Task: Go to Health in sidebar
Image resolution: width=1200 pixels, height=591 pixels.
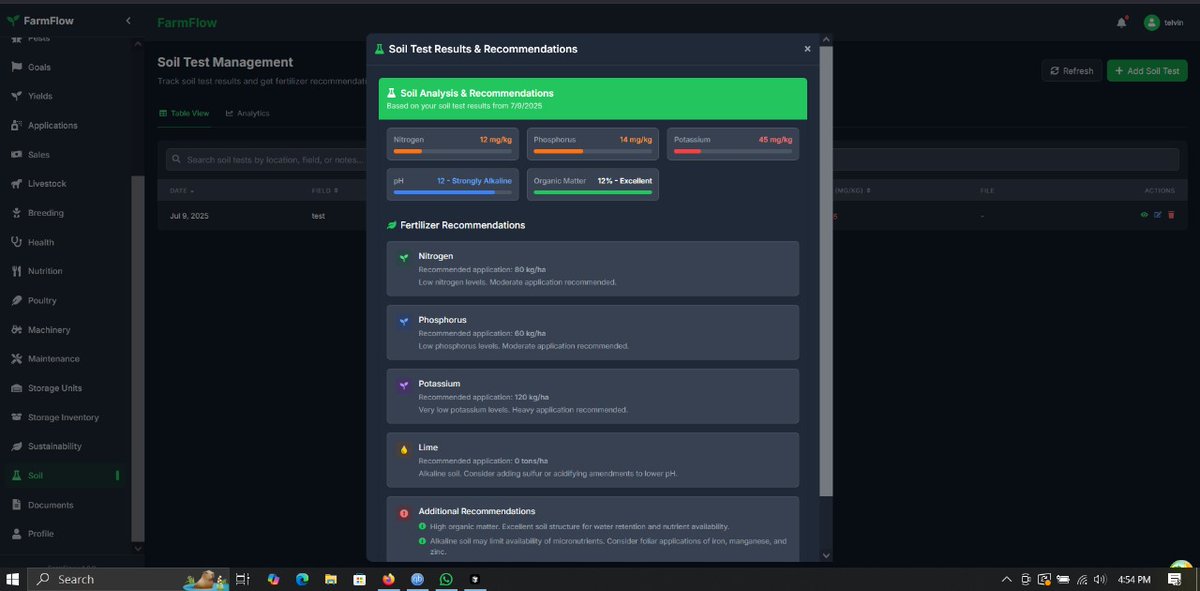Action: pos(41,242)
